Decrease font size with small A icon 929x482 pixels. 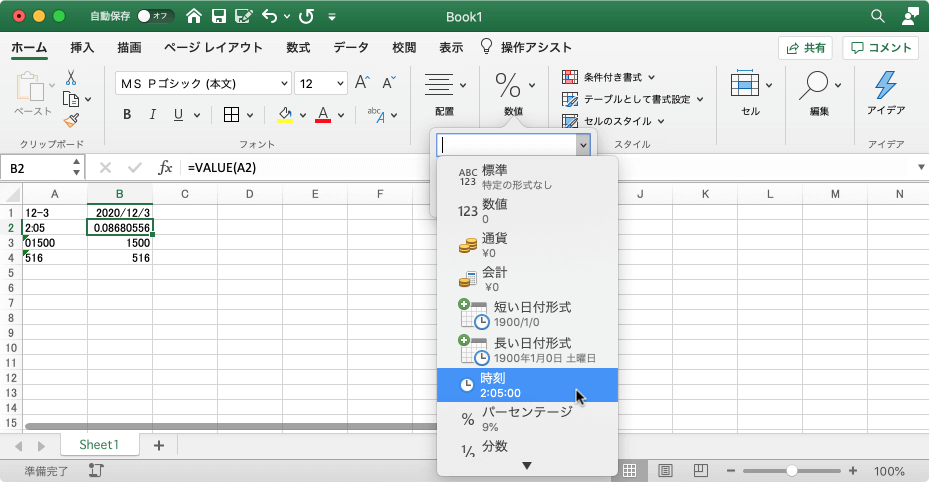point(388,82)
